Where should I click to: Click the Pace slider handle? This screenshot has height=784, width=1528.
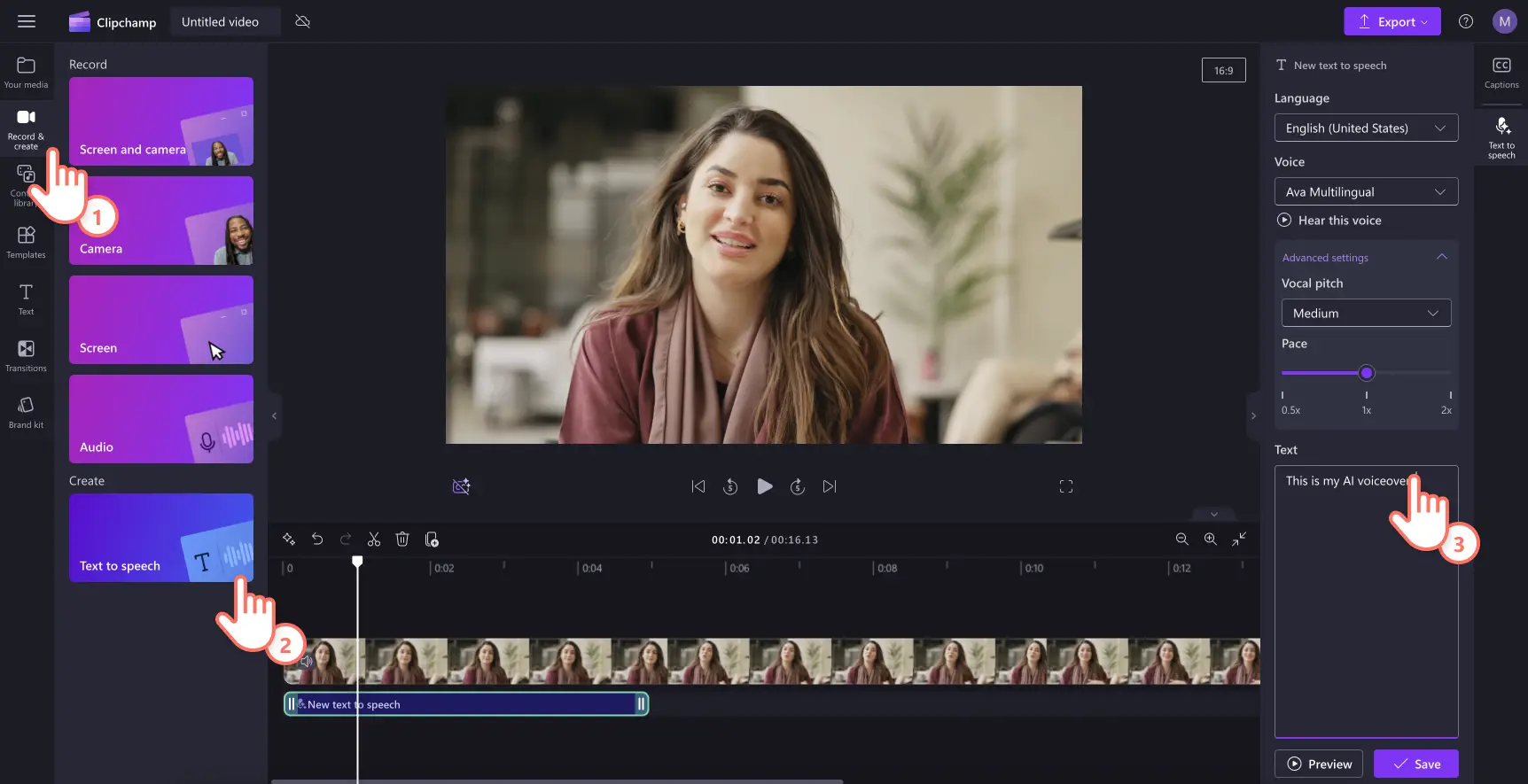[x=1366, y=373]
